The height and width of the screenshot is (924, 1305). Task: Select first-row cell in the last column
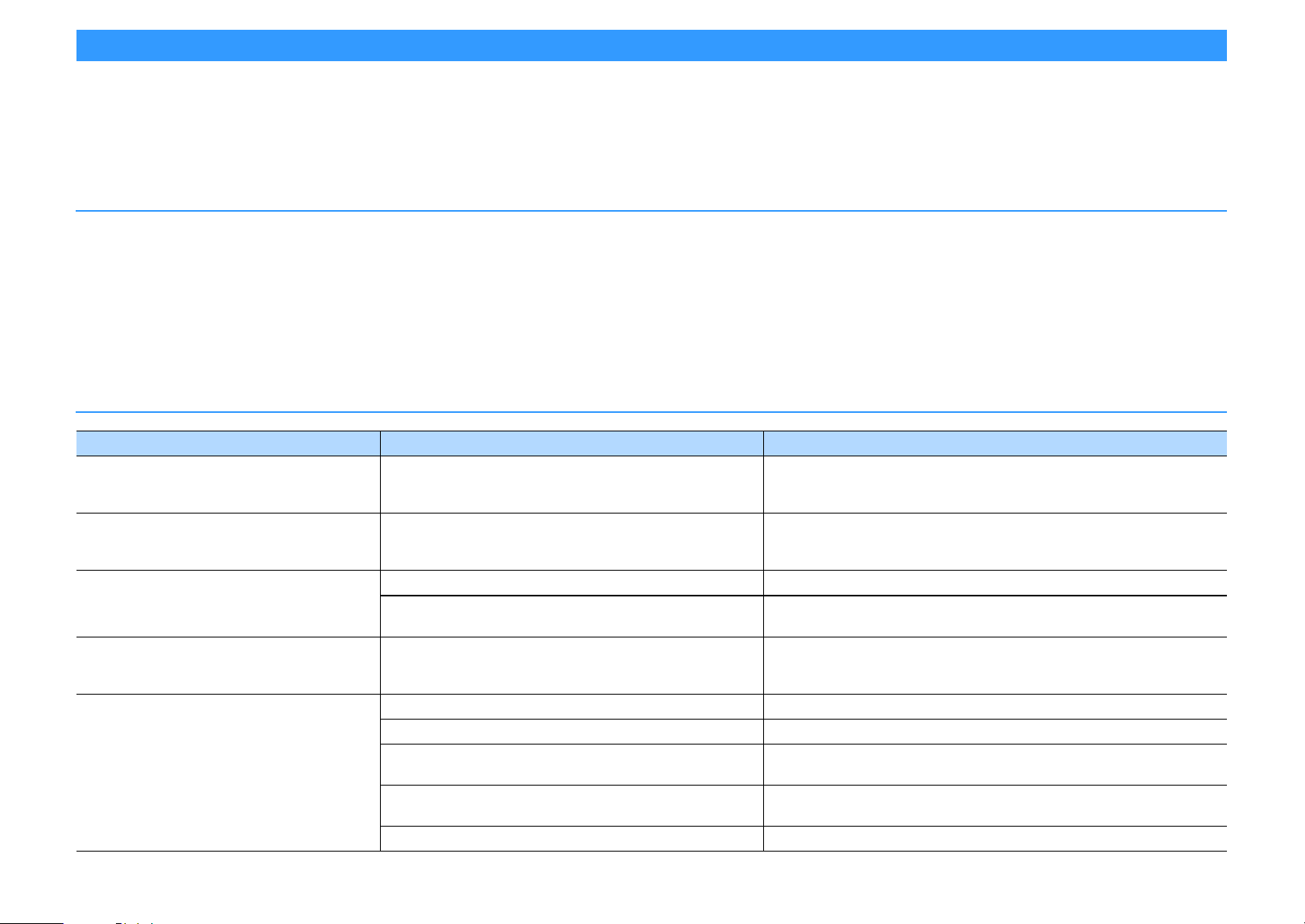pos(995,485)
